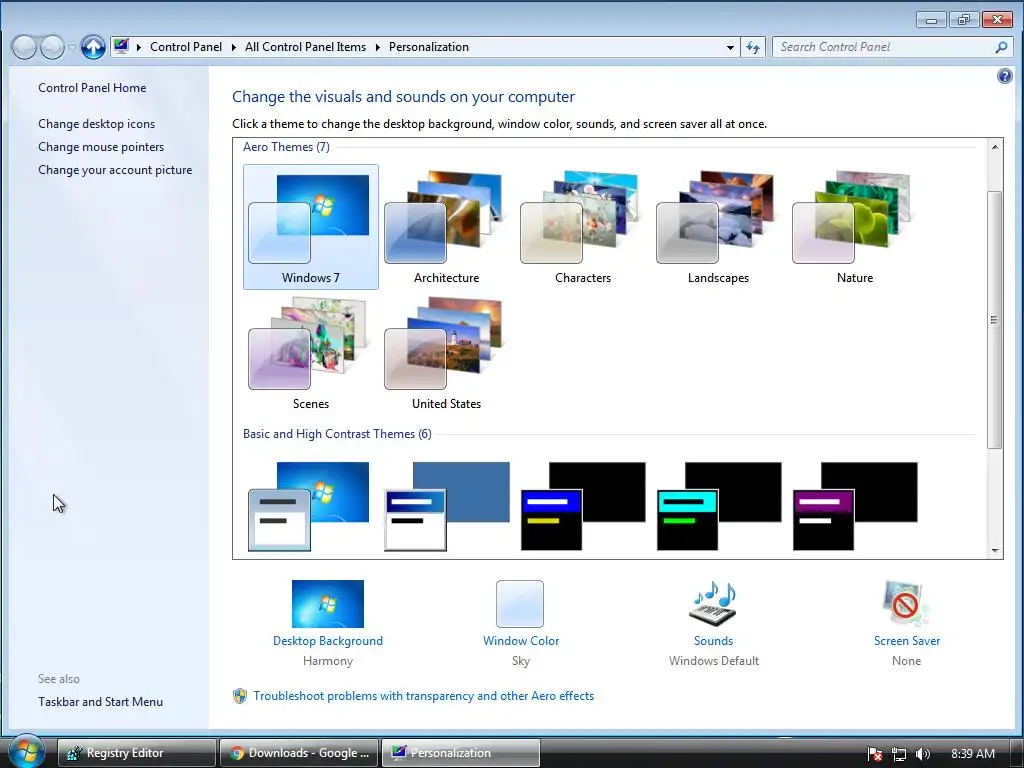Choose the black theme with purple title bar

855,506
